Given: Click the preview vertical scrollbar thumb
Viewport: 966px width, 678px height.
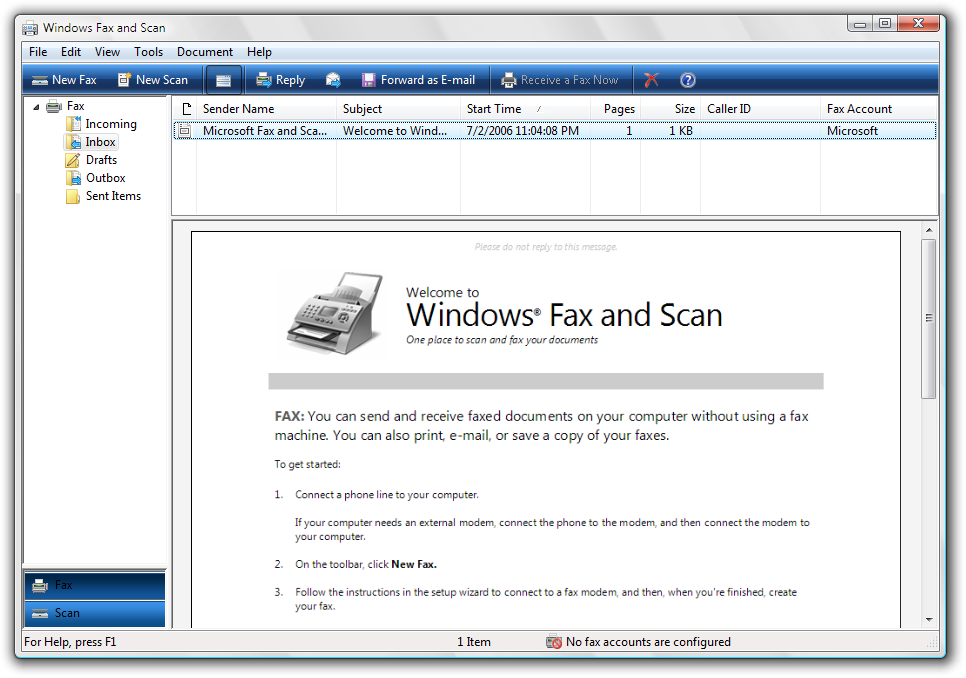Looking at the screenshot, I should (x=929, y=319).
